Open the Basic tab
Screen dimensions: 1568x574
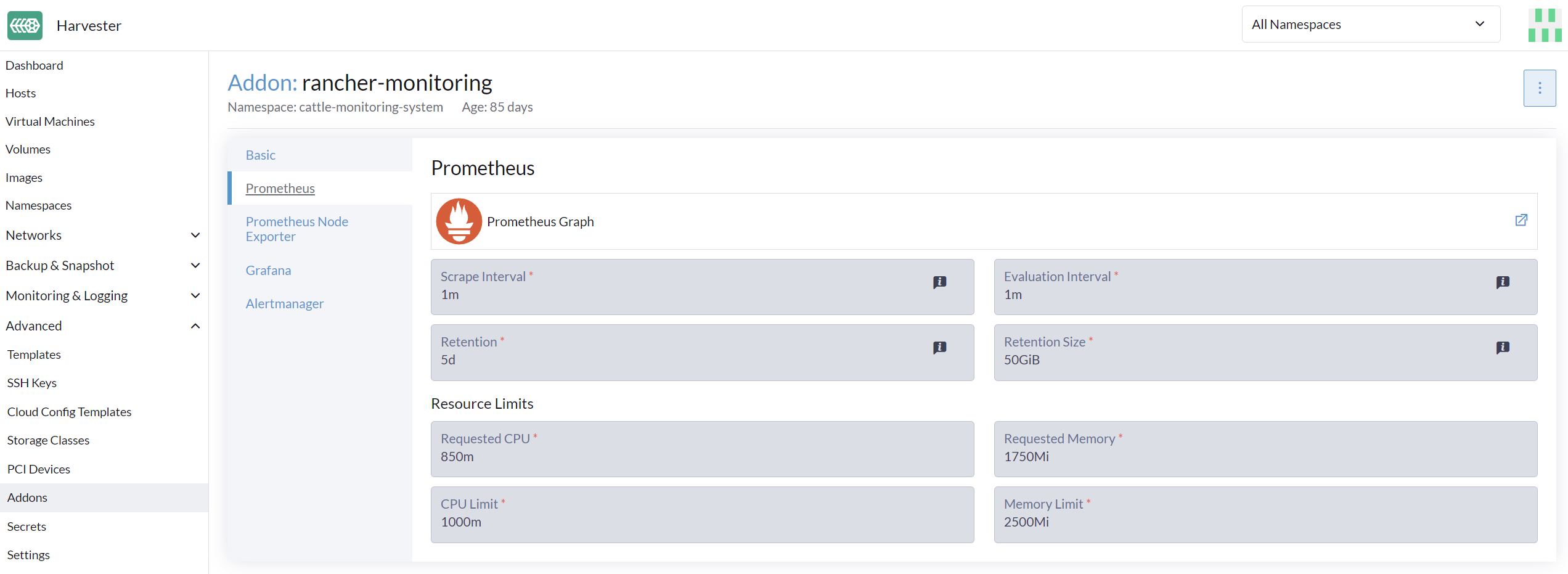(260, 155)
